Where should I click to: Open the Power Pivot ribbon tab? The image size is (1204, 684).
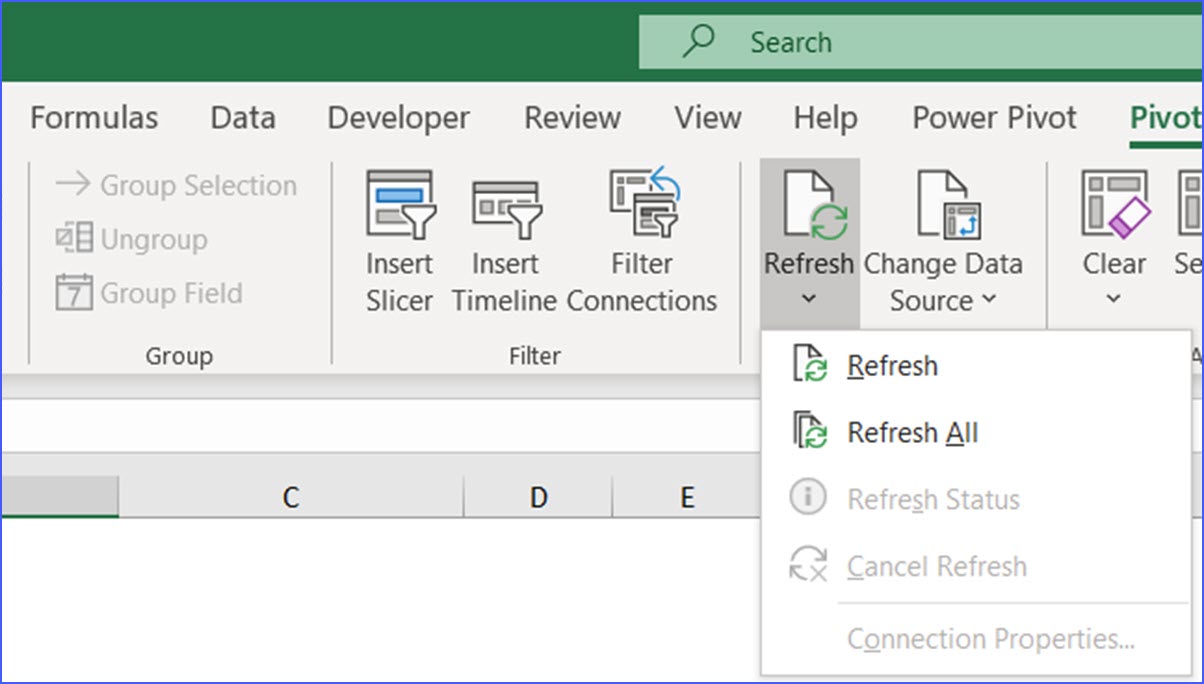click(993, 117)
